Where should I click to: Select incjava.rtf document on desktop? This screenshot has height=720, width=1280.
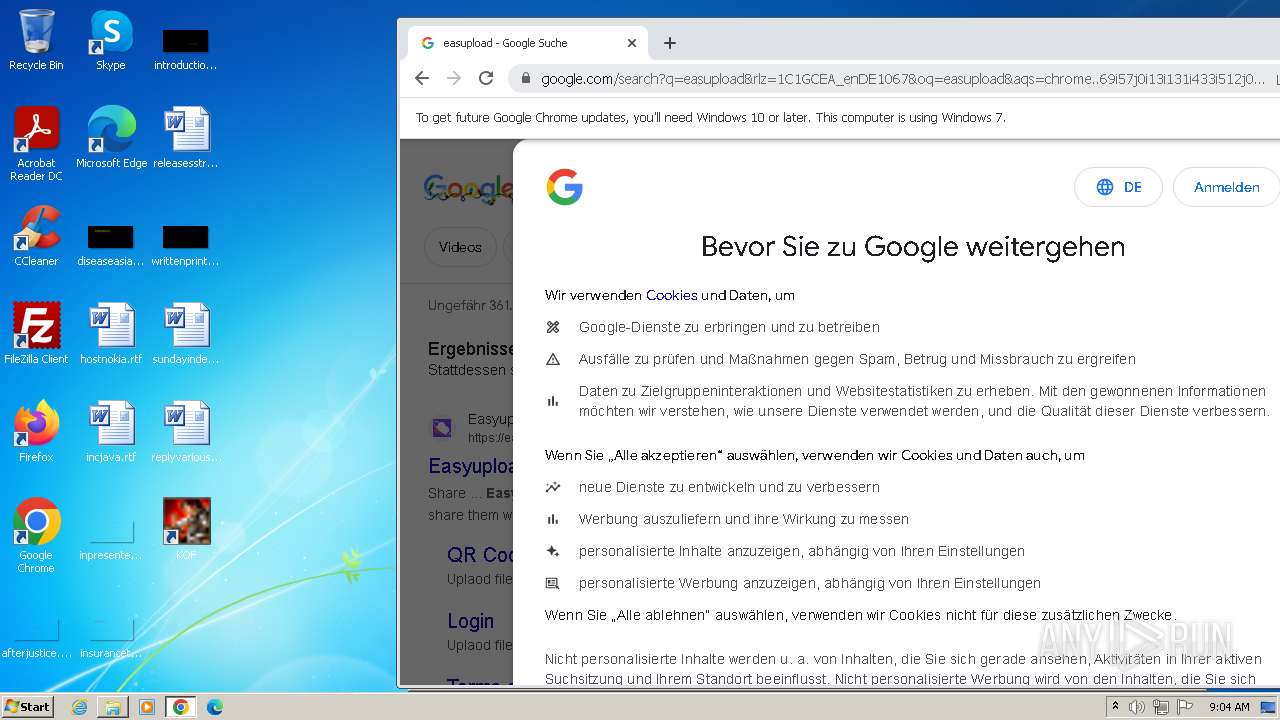[111, 432]
